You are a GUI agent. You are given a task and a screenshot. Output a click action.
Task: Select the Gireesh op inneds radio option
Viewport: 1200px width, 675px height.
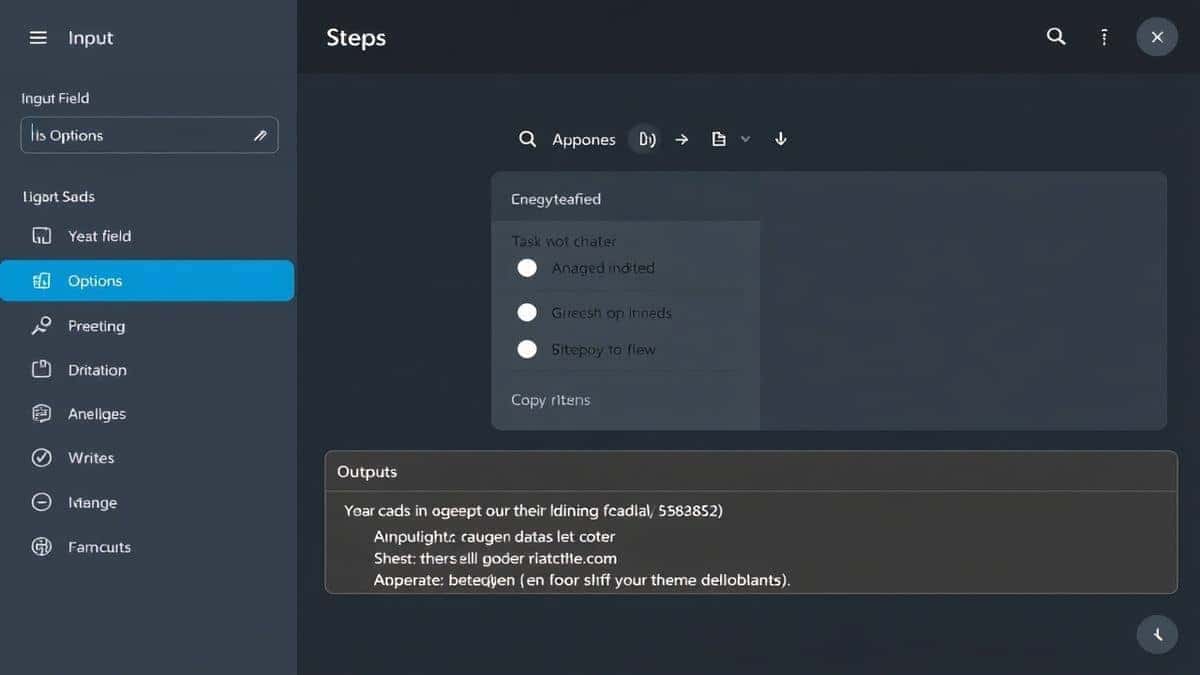click(x=527, y=313)
